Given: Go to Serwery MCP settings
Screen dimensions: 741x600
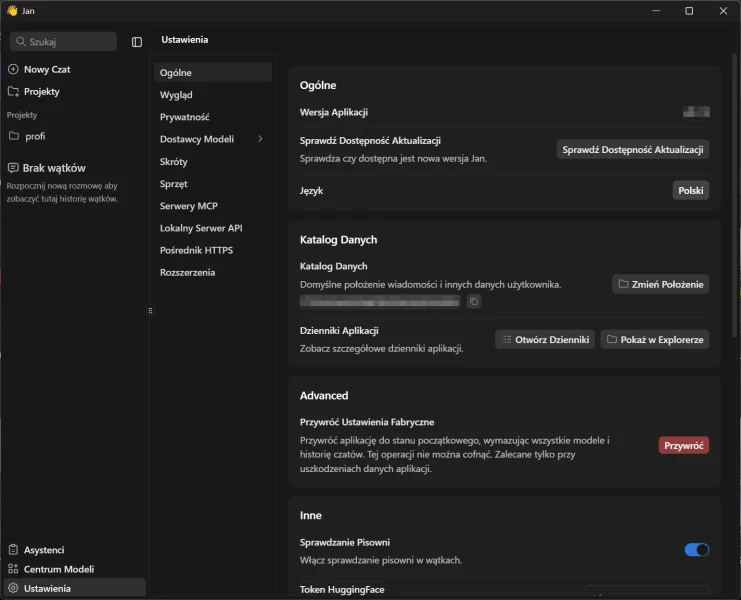Looking at the screenshot, I should [x=188, y=206].
